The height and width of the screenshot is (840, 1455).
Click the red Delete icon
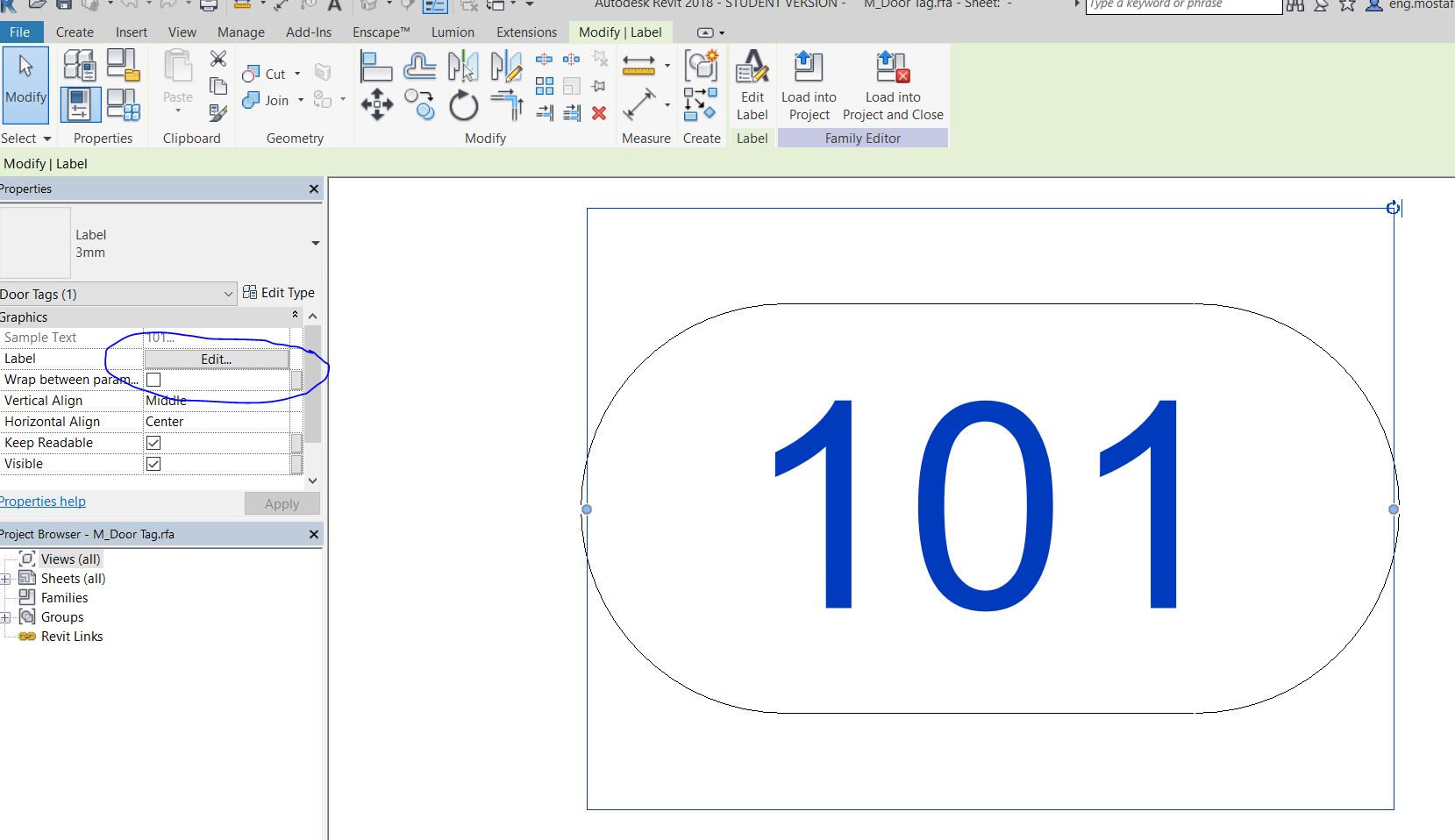tap(599, 113)
